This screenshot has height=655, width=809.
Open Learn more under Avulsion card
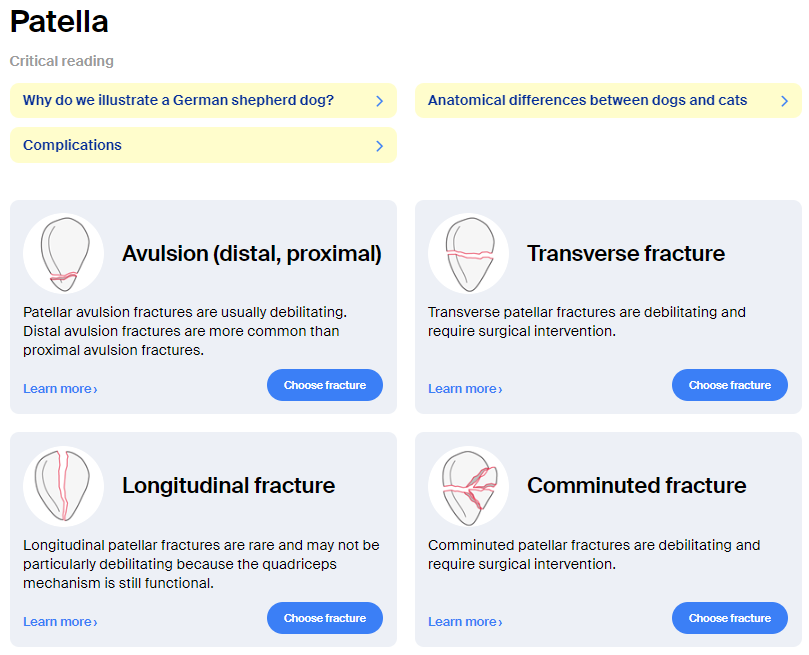[x=60, y=389]
